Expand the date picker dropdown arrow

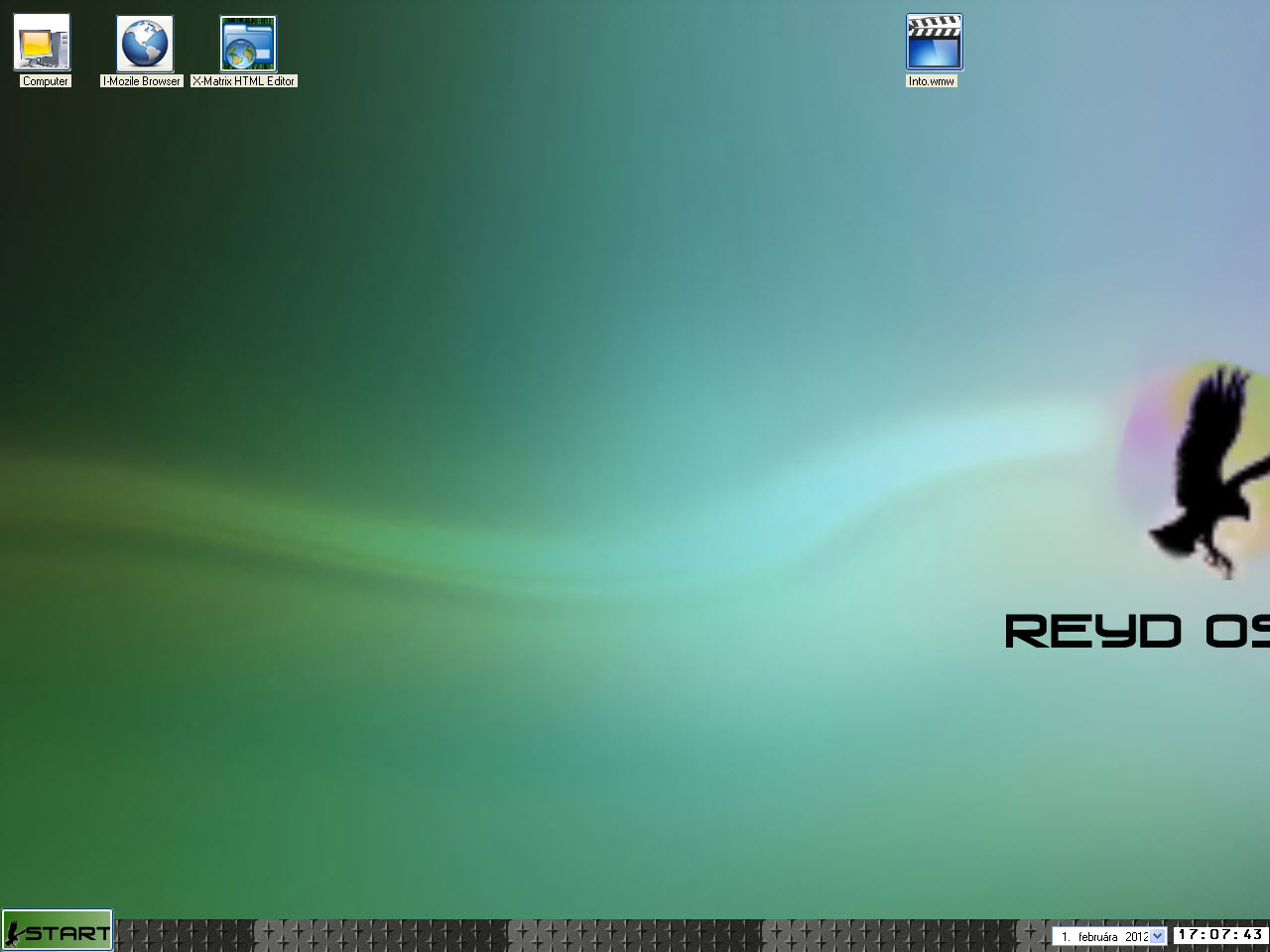point(1157,936)
